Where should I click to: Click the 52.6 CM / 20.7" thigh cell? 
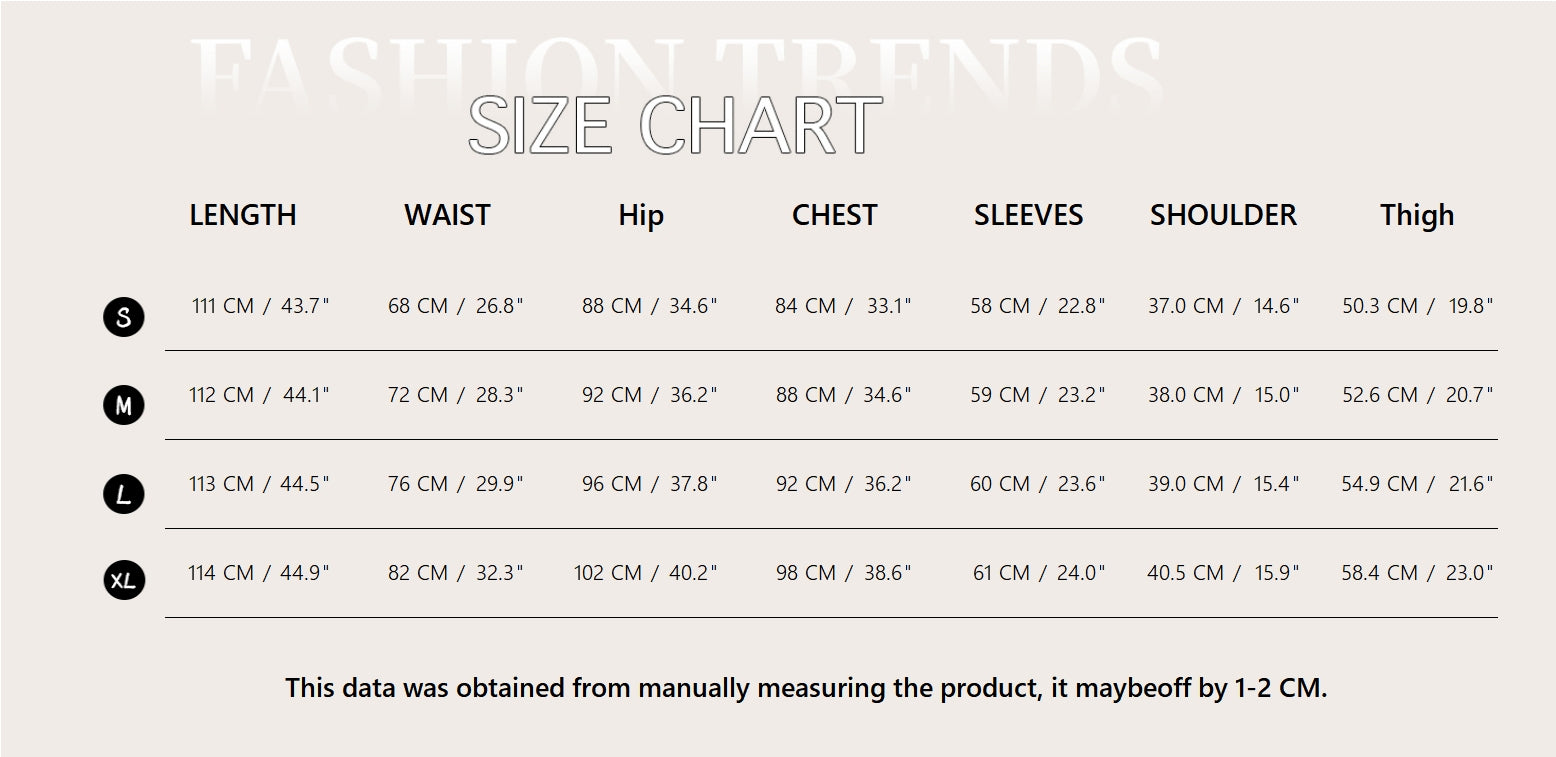click(x=1417, y=395)
